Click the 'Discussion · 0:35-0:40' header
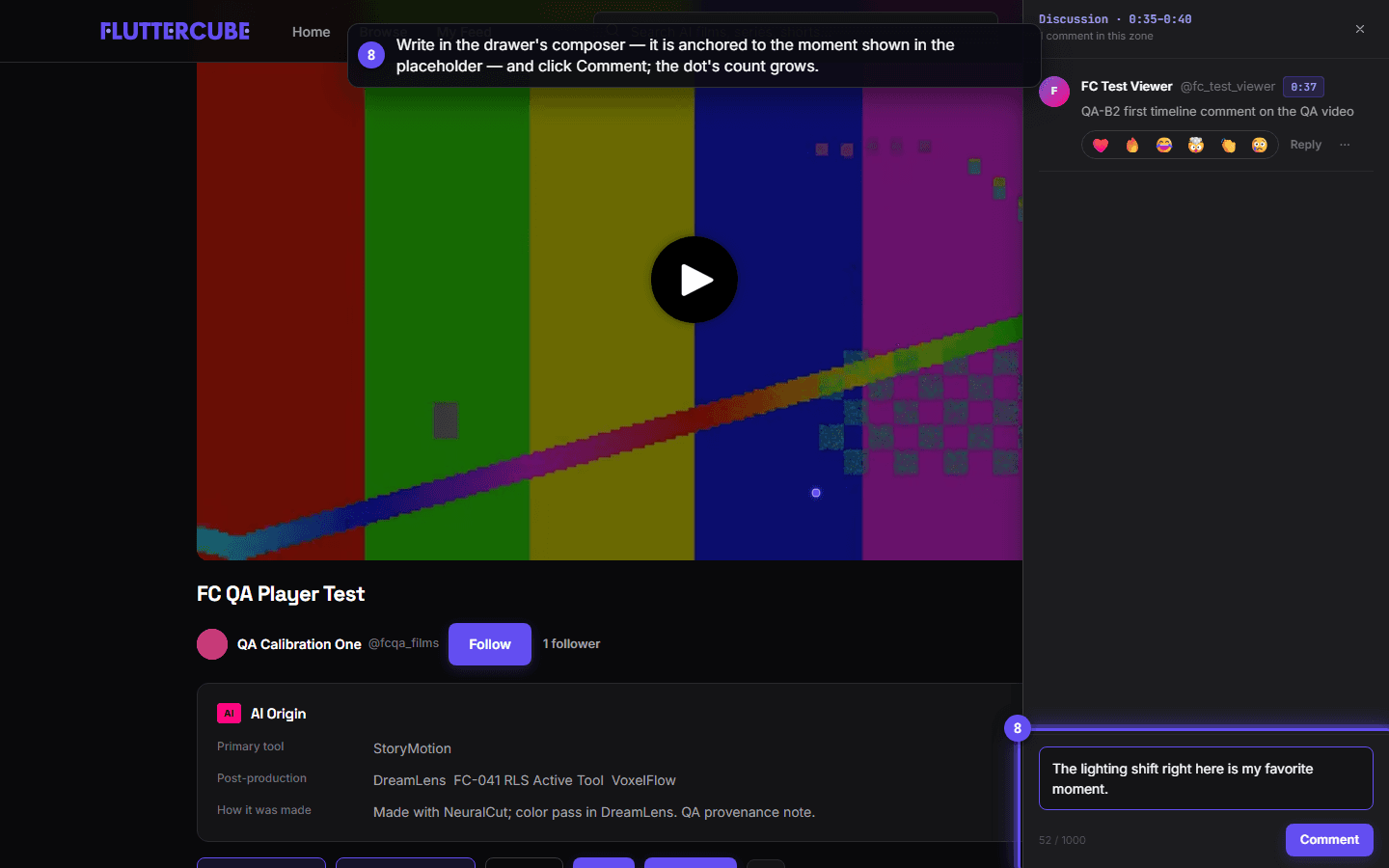 (1115, 19)
